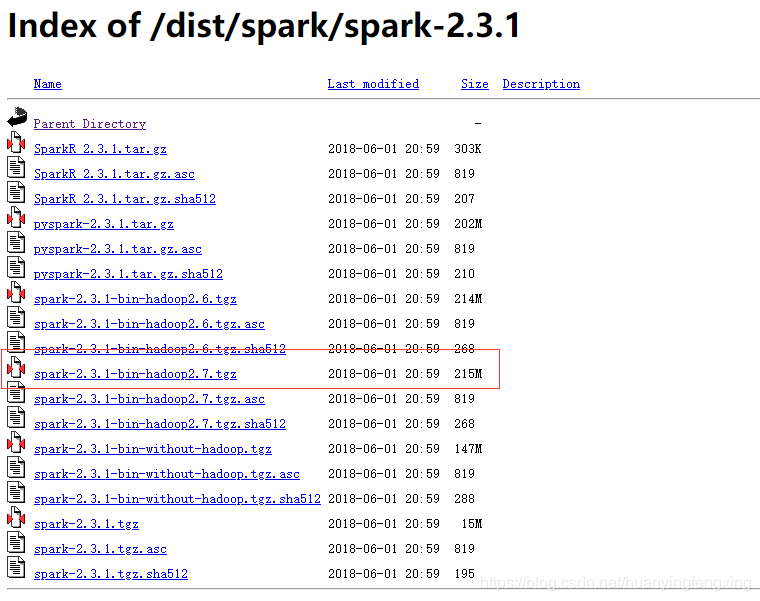The width and height of the screenshot is (760, 601).
Task: Click the document icon beside spark-2.3.1-bin-without-hadoop.tgz.asc
Action: click(16, 468)
